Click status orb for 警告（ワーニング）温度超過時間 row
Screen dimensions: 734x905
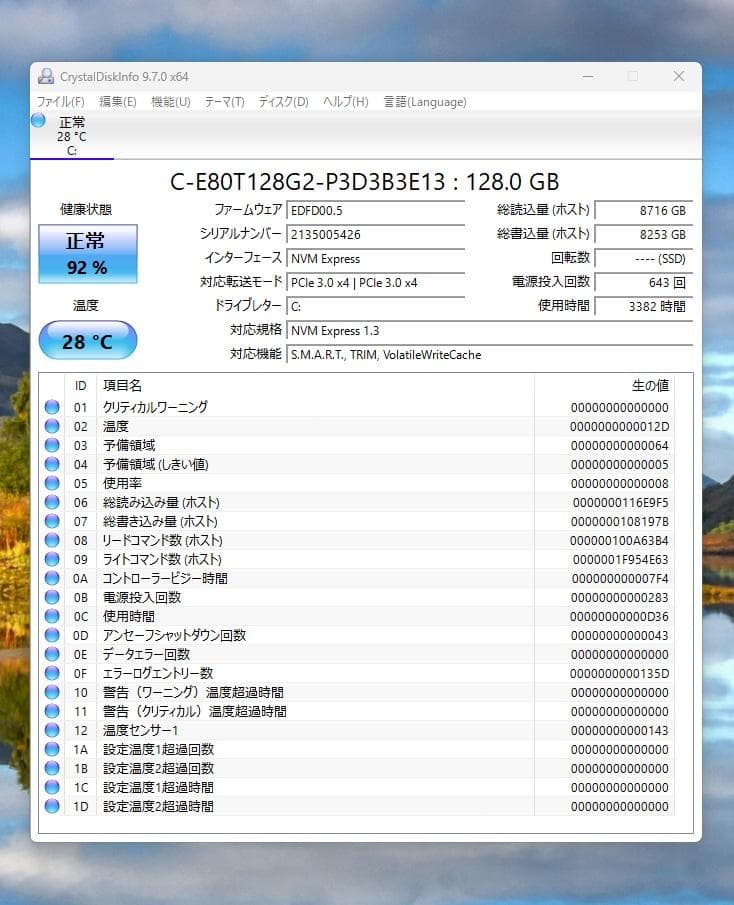(x=52, y=692)
